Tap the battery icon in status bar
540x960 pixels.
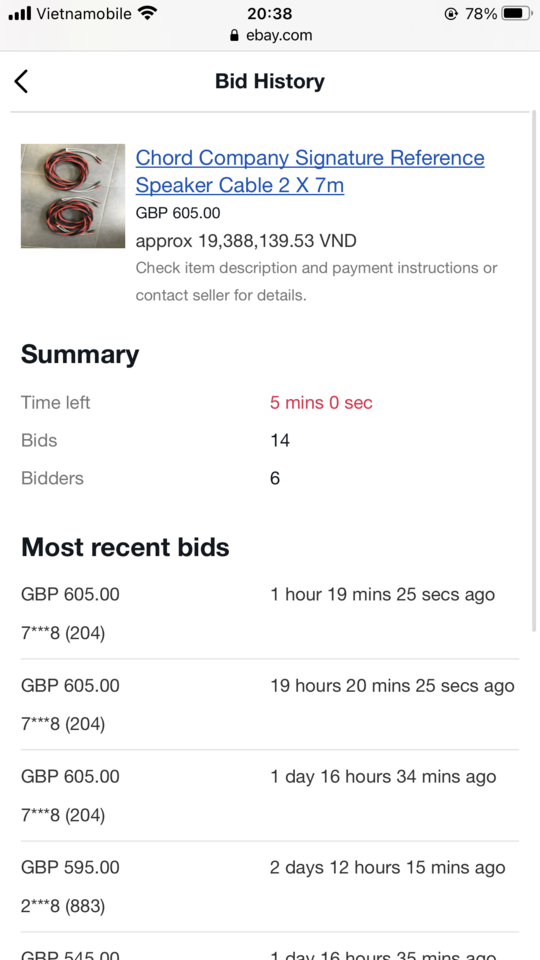click(x=517, y=13)
